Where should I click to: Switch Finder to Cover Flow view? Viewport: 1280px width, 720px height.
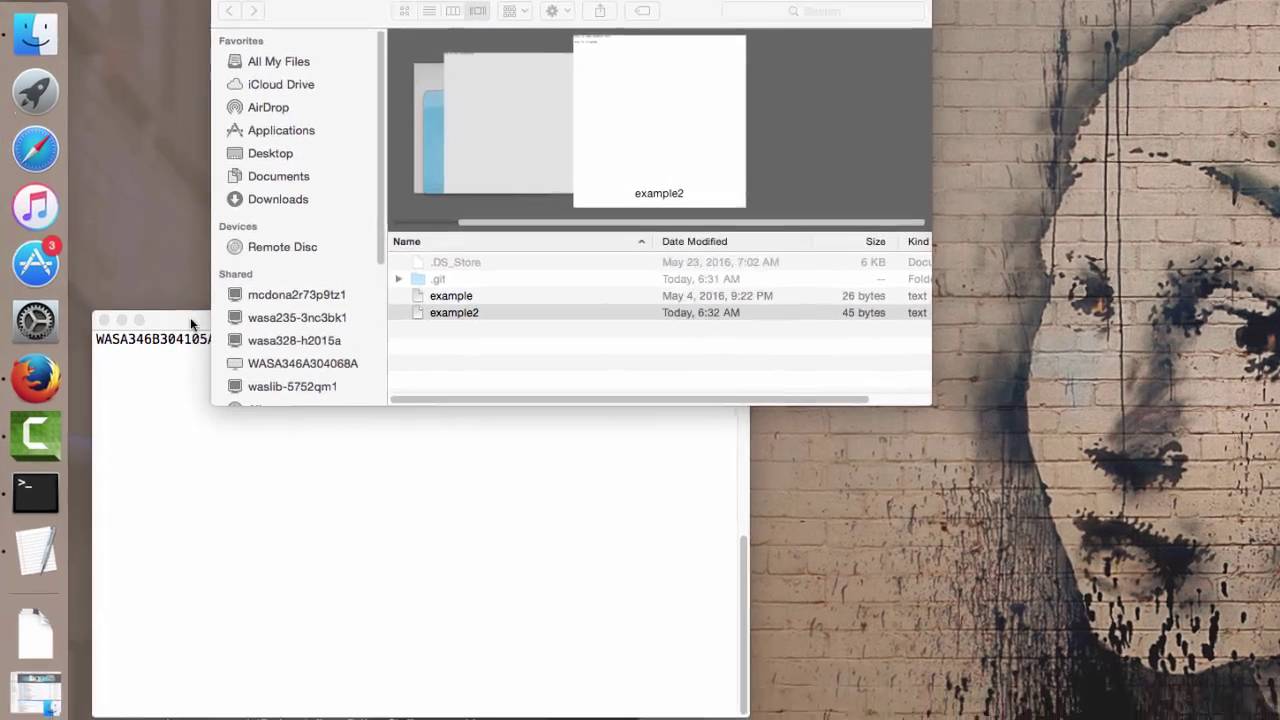click(478, 11)
